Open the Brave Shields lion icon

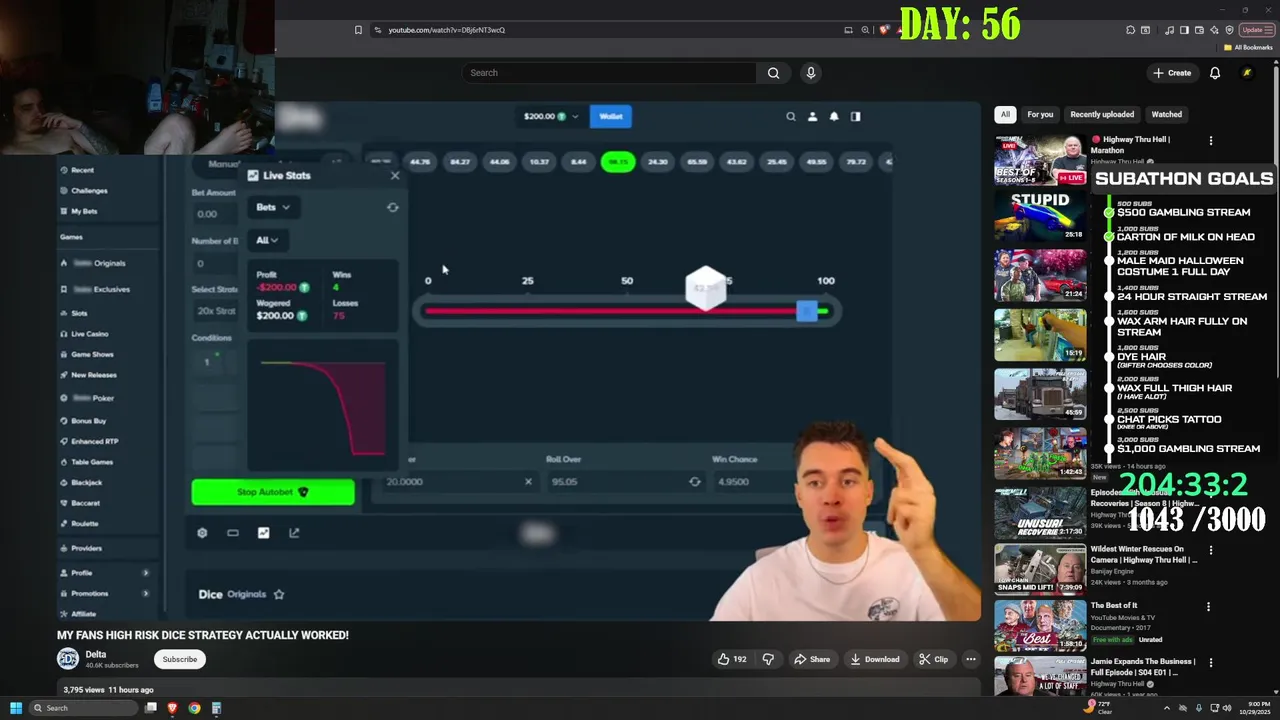pos(884,30)
